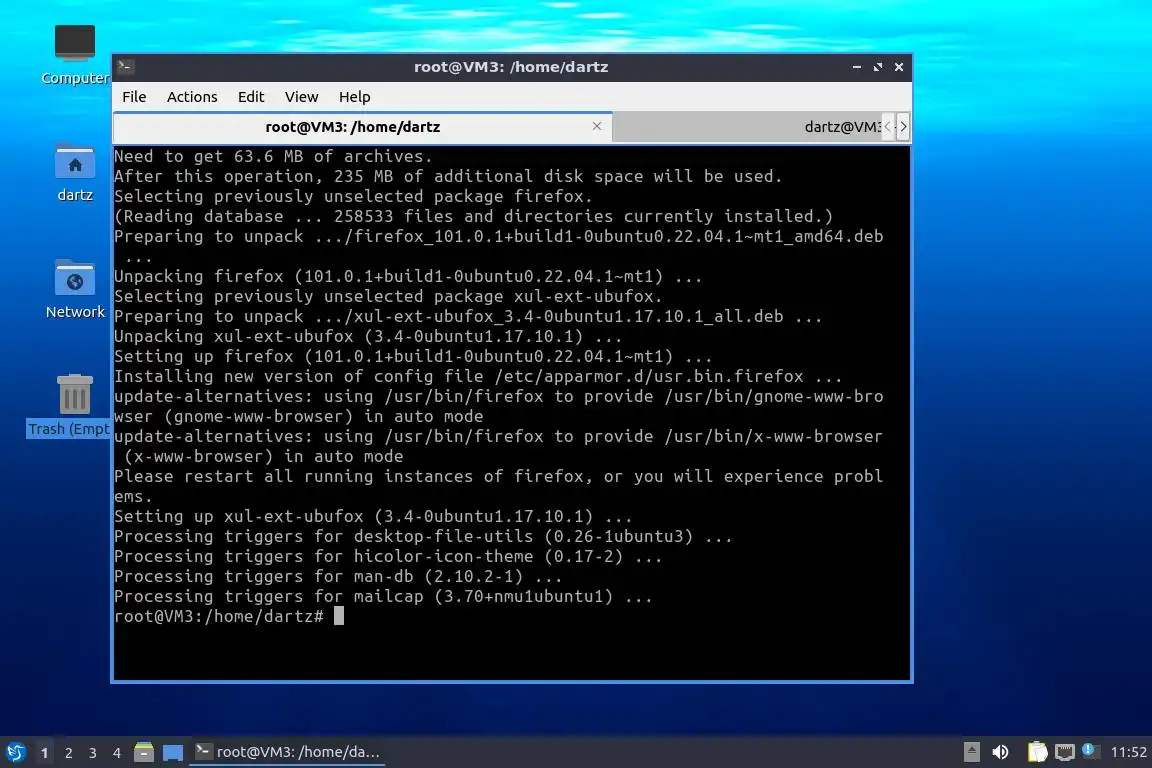The width and height of the screenshot is (1152, 768).
Task: Click the 'Installing new version of config file' line
Action: 478,376
